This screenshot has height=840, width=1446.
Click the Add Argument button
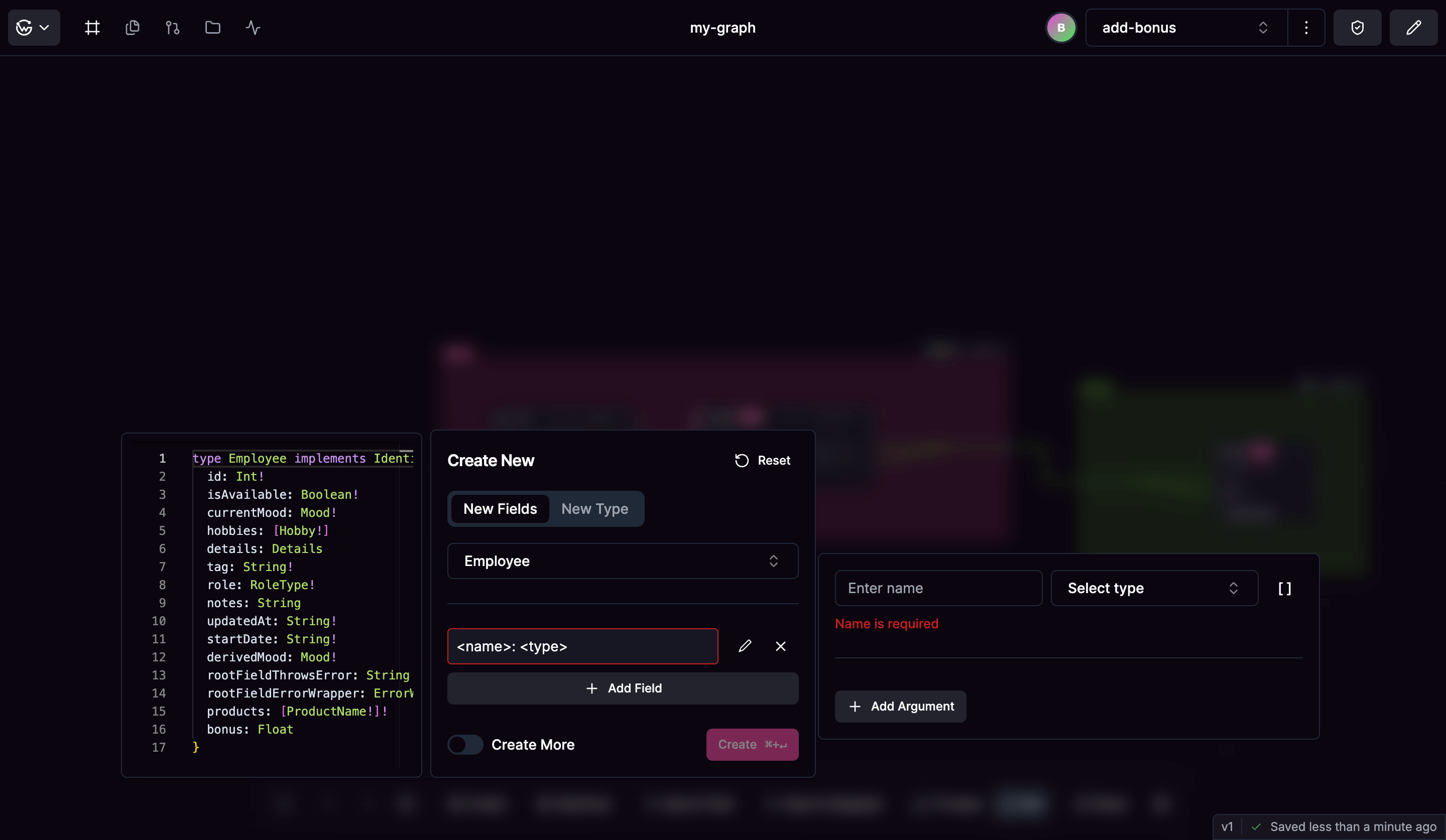click(900, 706)
